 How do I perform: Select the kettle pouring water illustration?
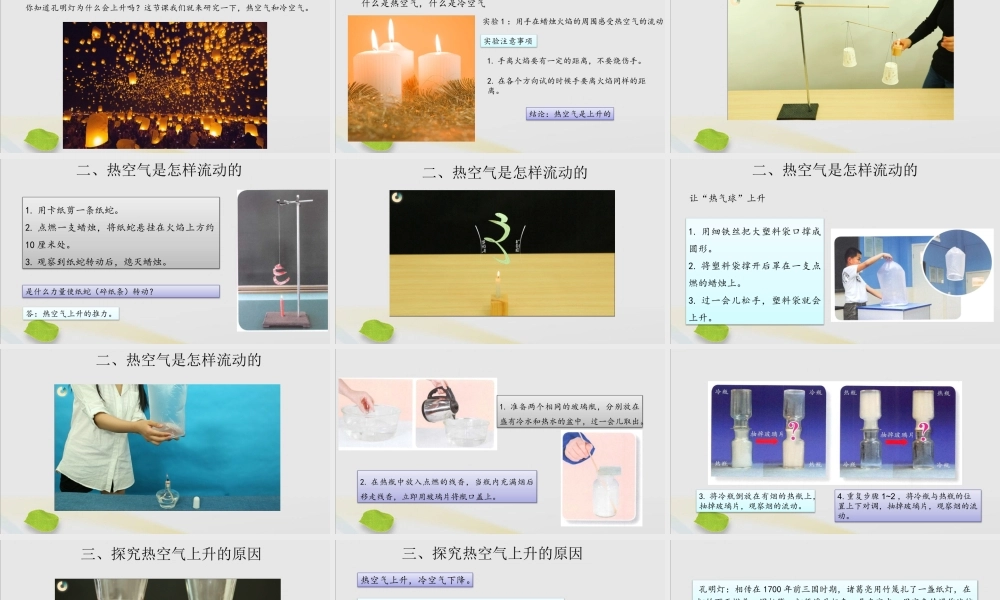455,414
